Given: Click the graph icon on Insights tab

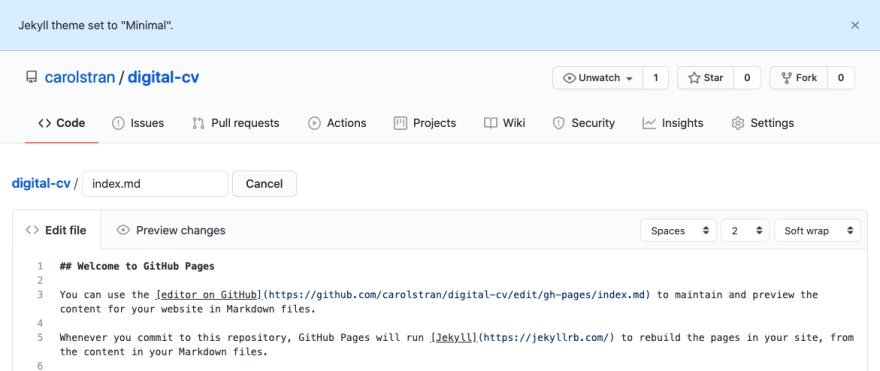Looking at the screenshot, I should pyautogui.click(x=649, y=123).
